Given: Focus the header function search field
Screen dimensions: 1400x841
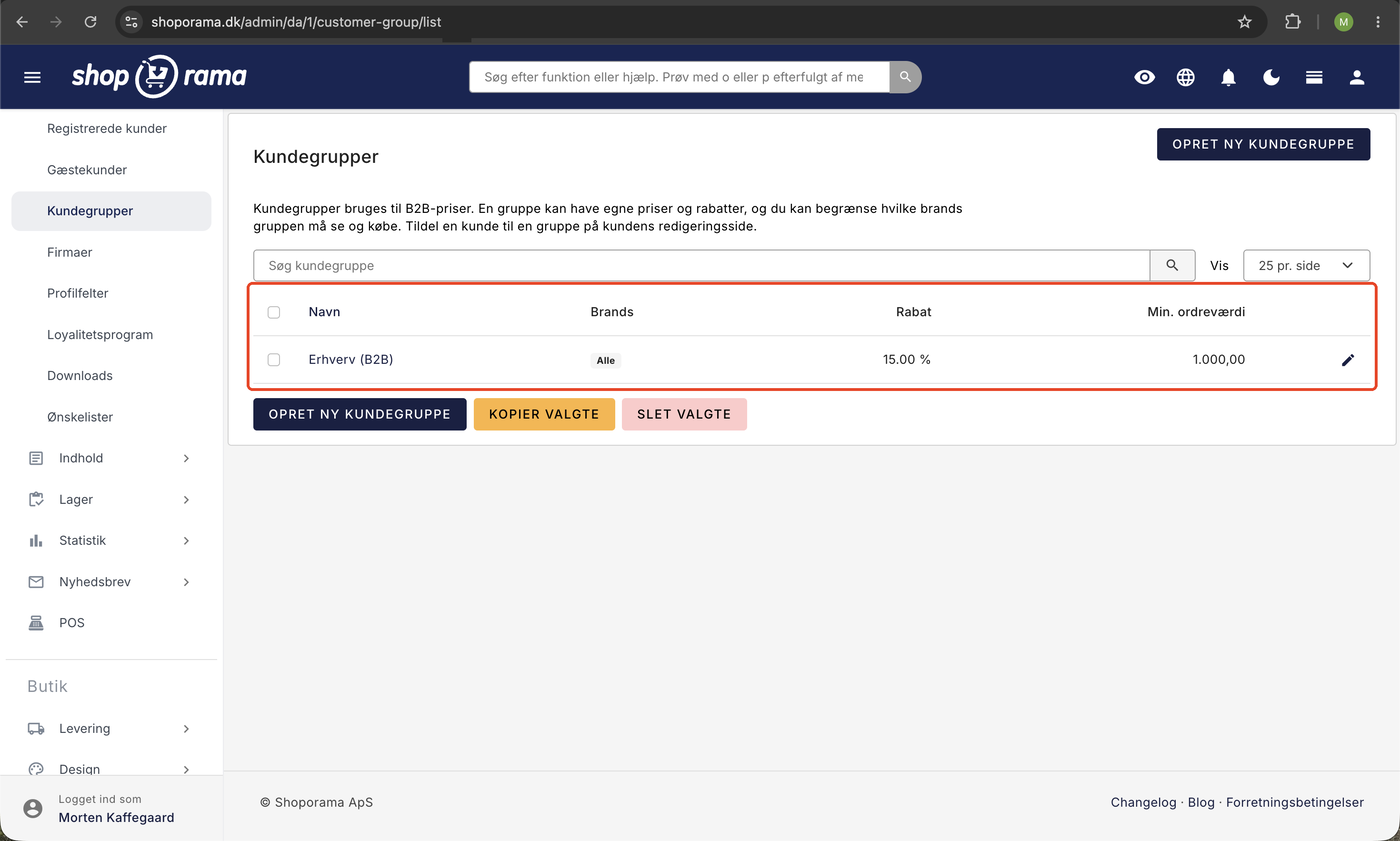Looking at the screenshot, I should coord(679,77).
